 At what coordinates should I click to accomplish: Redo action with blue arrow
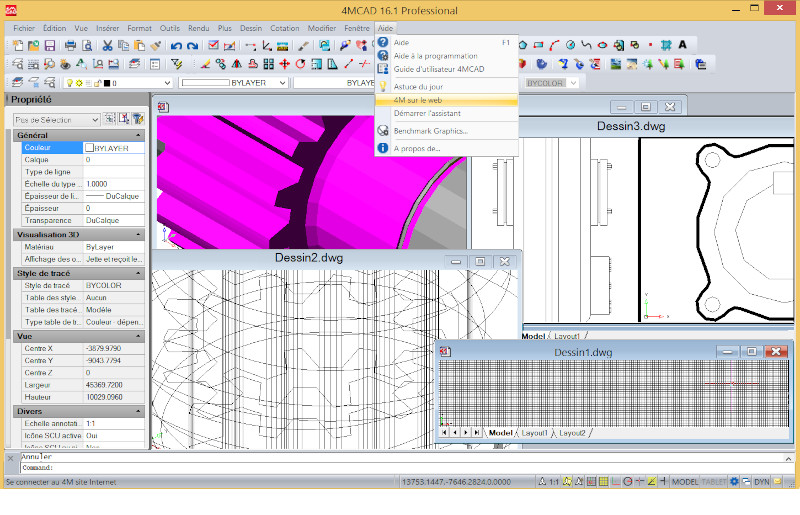[192, 46]
